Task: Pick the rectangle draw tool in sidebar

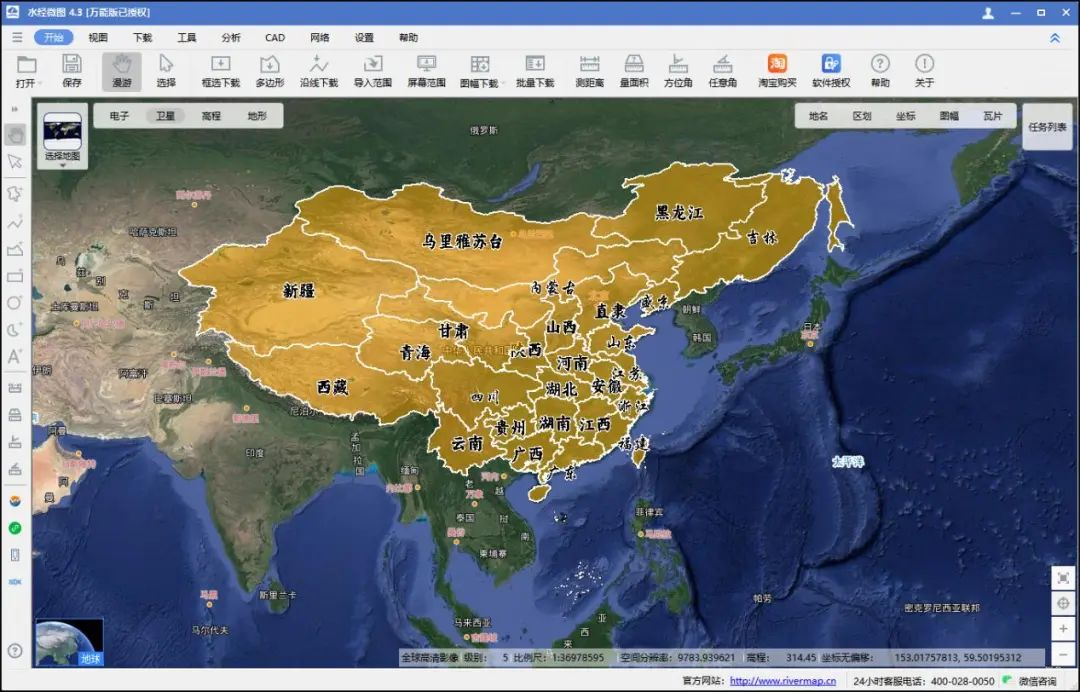Action: click(15, 277)
